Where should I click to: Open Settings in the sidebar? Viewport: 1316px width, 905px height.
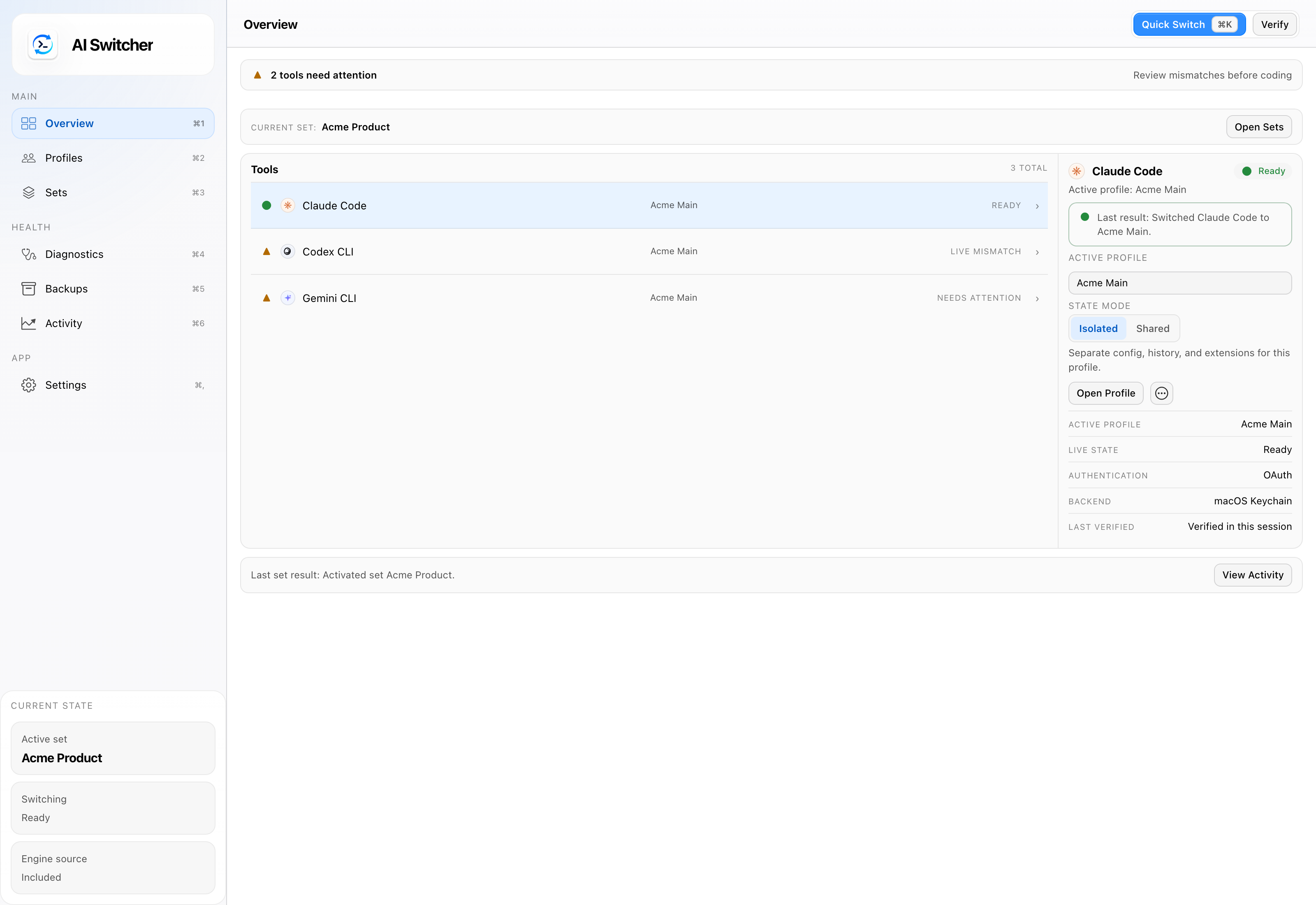coord(113,385)
